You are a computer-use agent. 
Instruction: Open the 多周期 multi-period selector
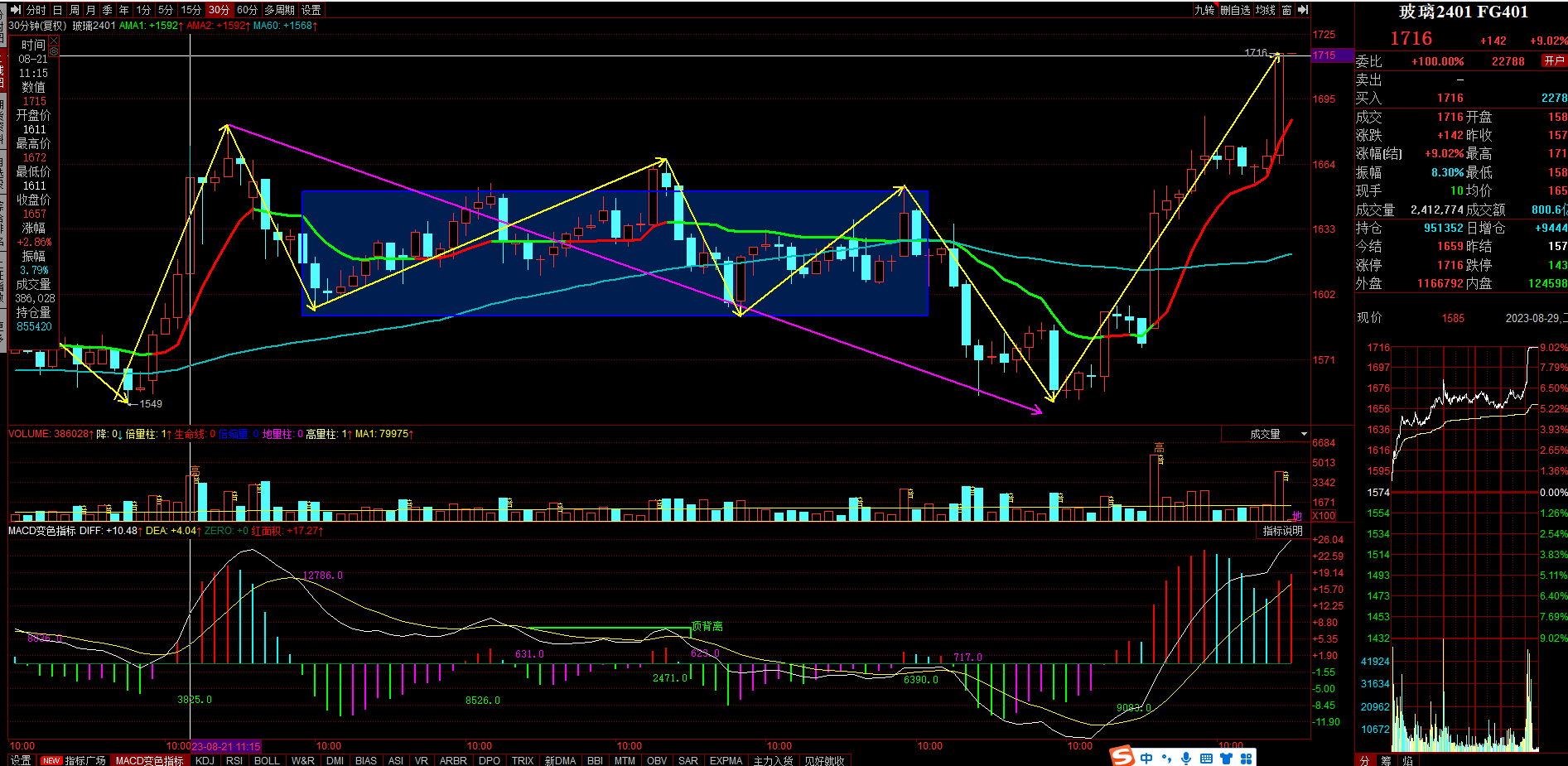[279, 10]
